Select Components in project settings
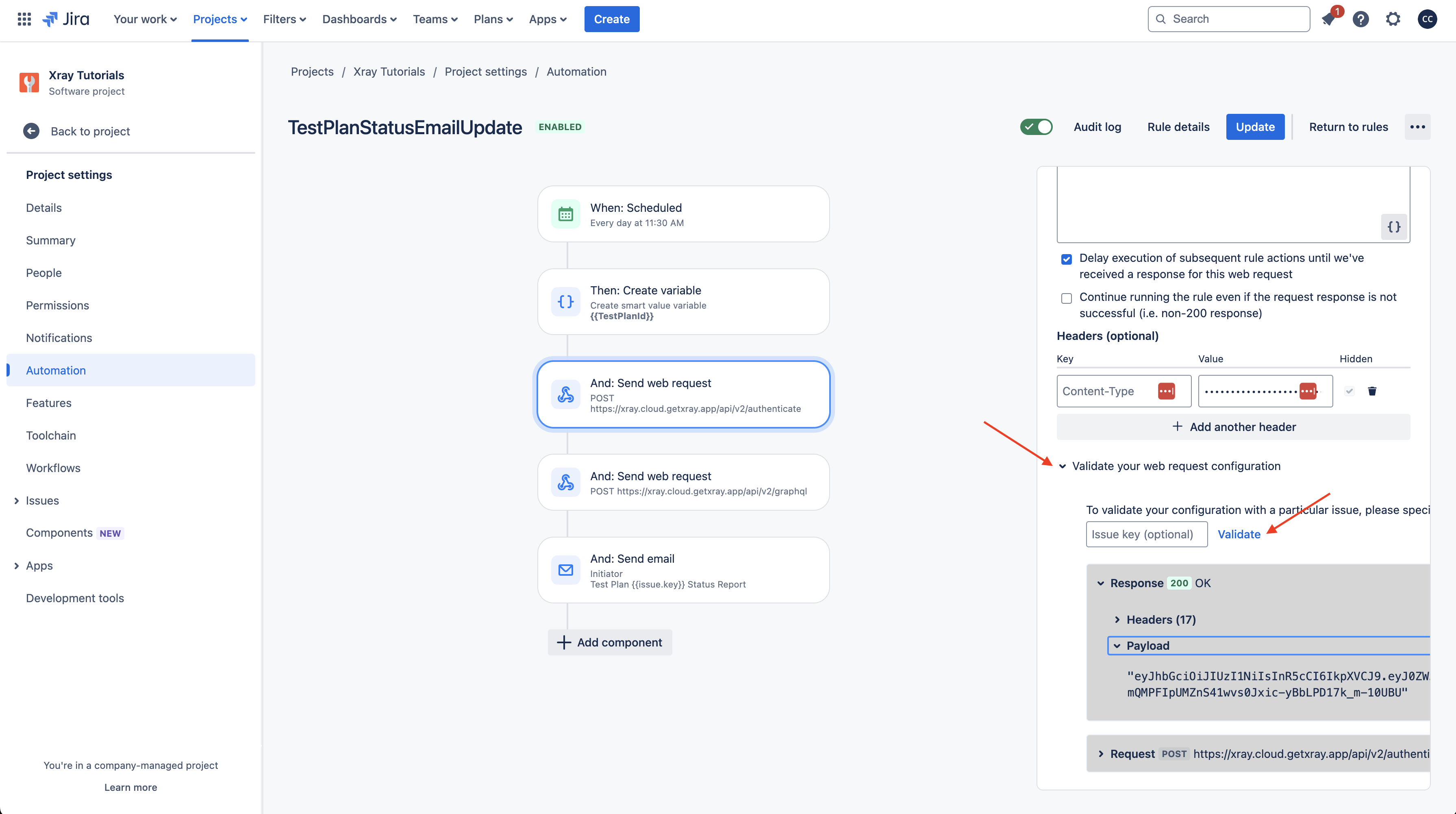1456x814 pixels. point(130,533)
